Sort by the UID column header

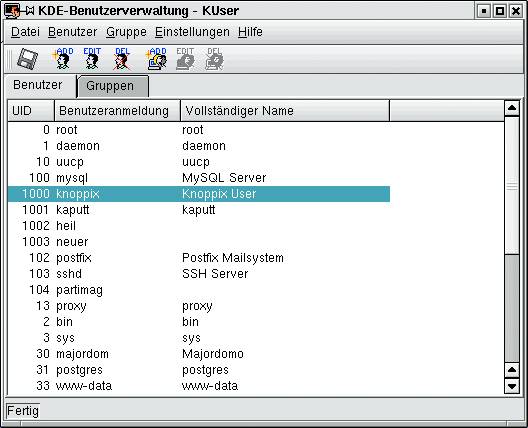[31, 110]
